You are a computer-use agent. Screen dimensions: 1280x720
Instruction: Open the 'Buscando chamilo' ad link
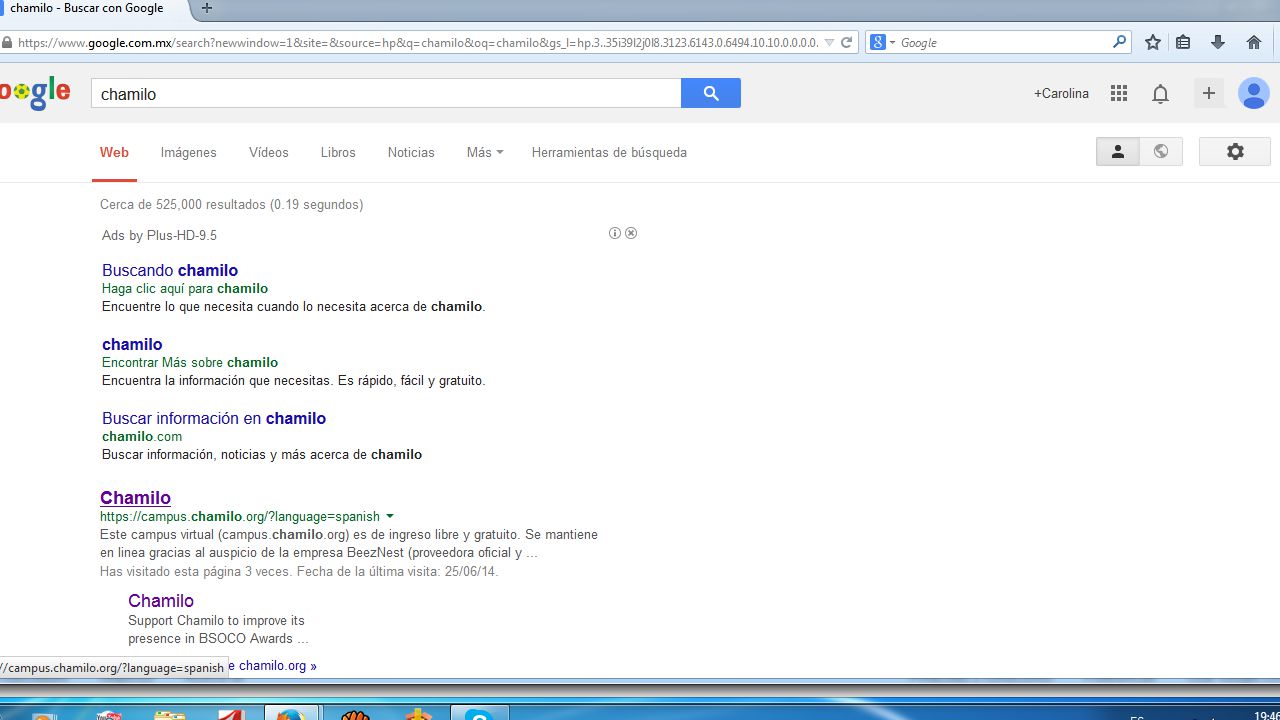pyautogui.click(x=170, y=270)
